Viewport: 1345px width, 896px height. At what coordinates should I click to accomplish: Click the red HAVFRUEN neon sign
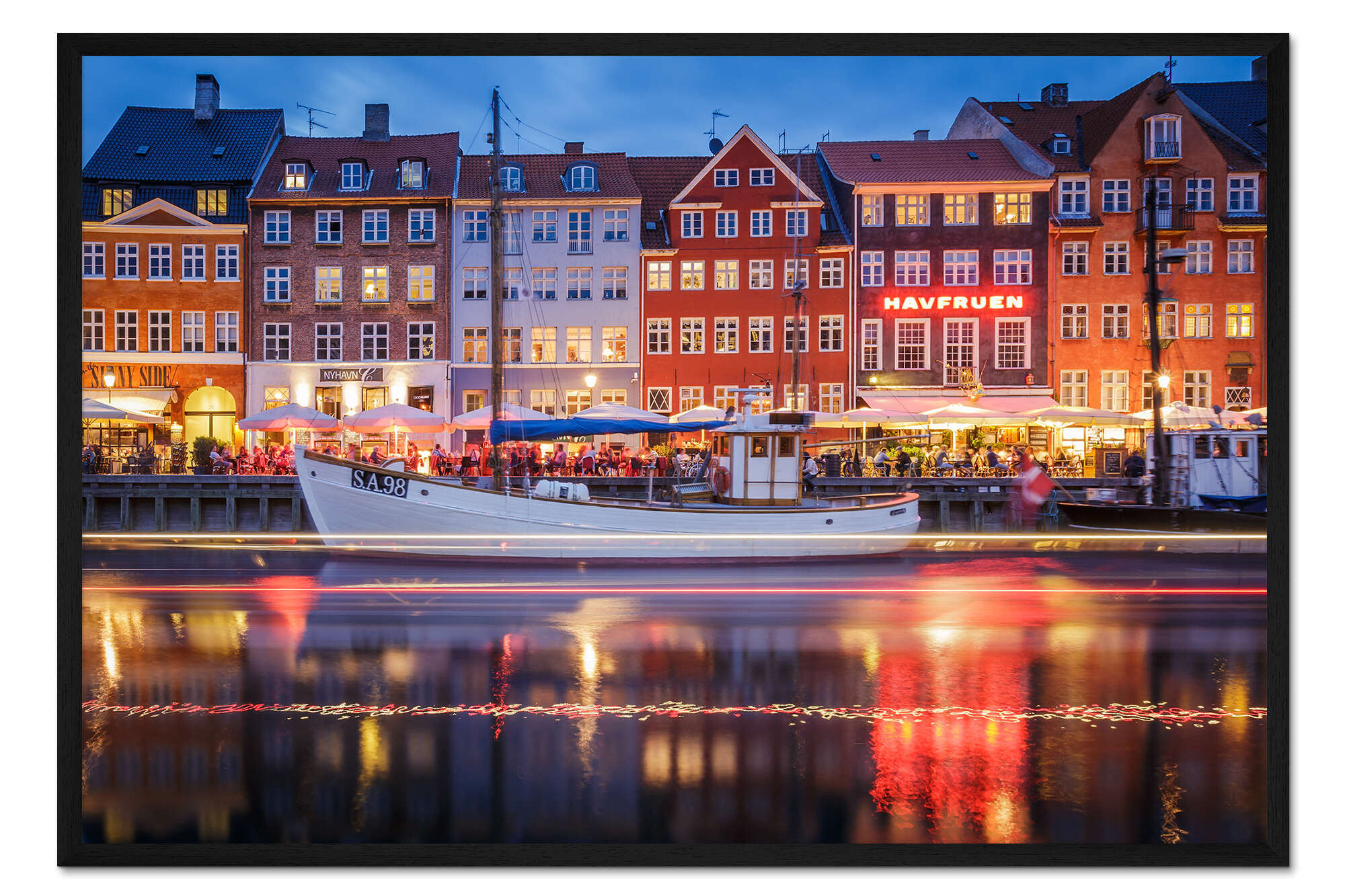tap(953, 302)
